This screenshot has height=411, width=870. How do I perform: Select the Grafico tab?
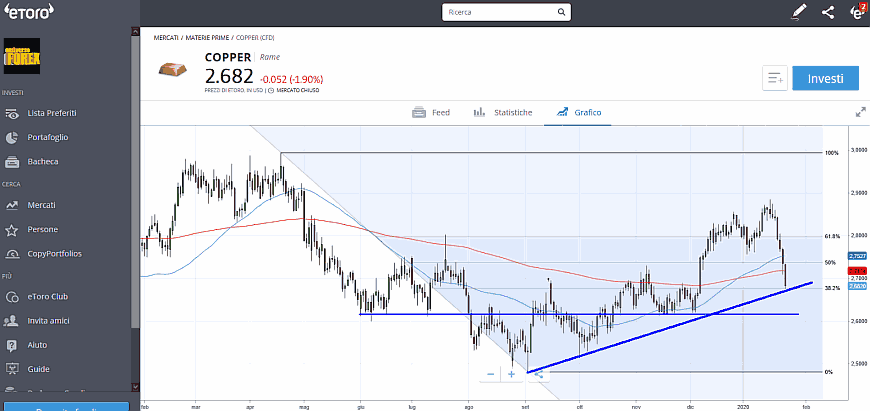578,112
